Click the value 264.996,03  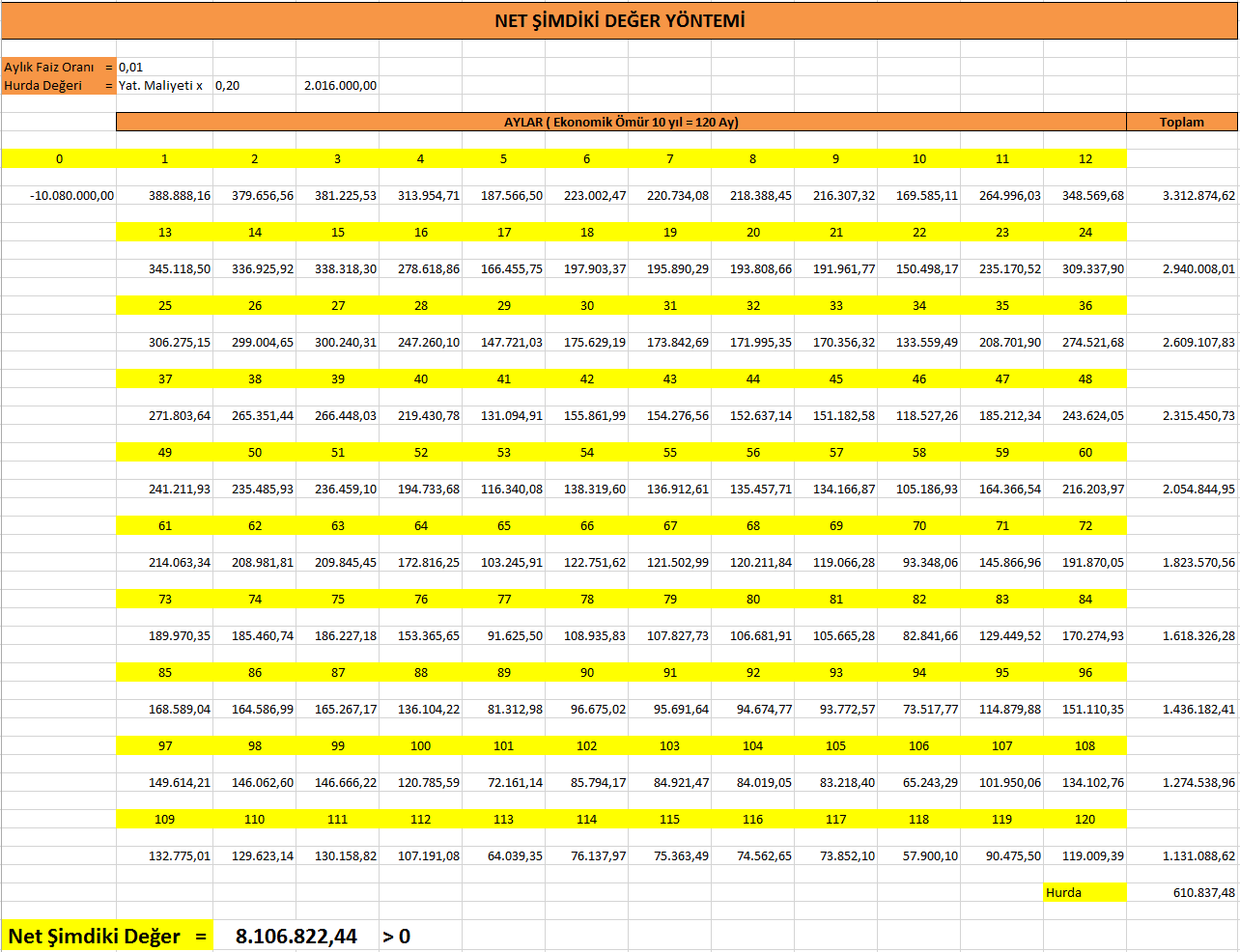[x=1010, y=196]
